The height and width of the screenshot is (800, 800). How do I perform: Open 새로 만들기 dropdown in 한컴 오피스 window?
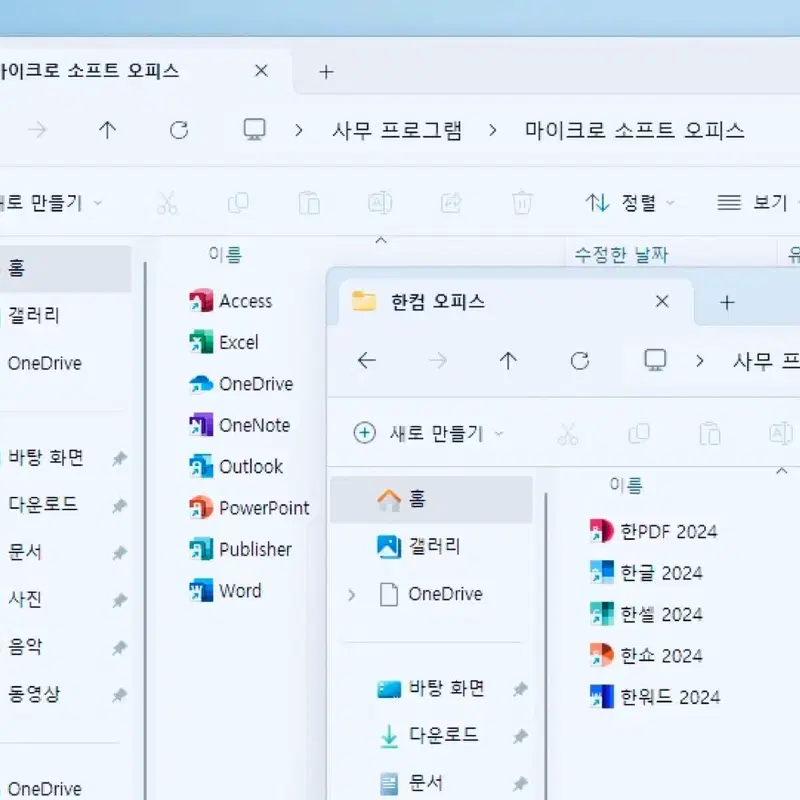[429, 433]
